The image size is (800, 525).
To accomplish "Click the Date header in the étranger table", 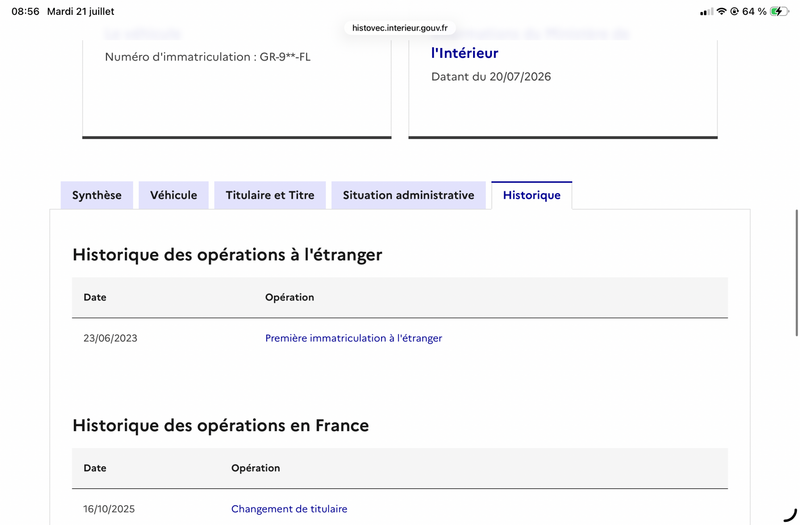I will (95, 297).
